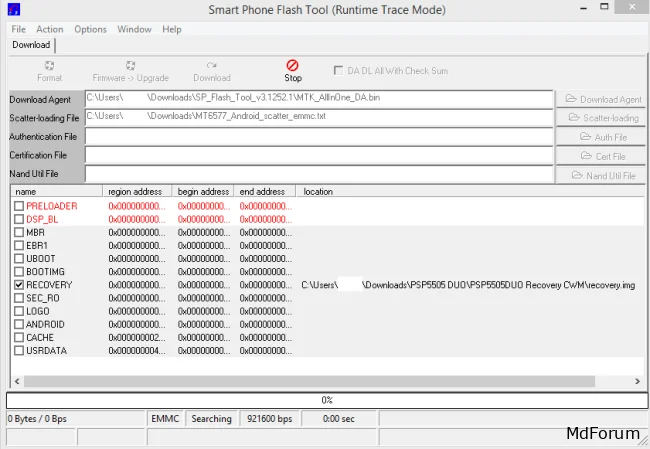Enable DA DL All With Check Sum
Image resolution: width=650 pixels, height=449 pixels.
[340, 71]
